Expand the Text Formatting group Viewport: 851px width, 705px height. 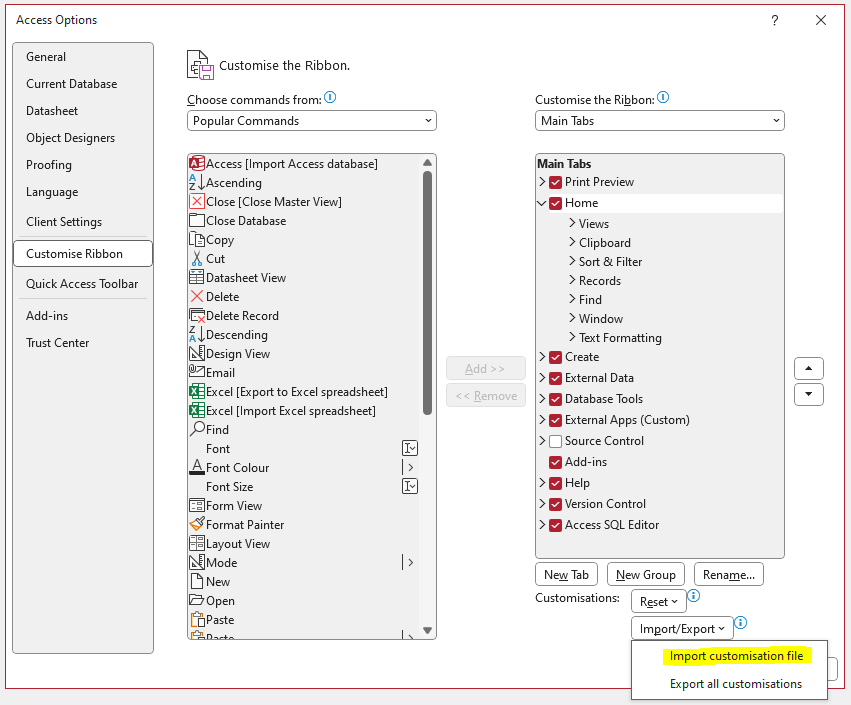pyautogui.click(x=572, y=337)
